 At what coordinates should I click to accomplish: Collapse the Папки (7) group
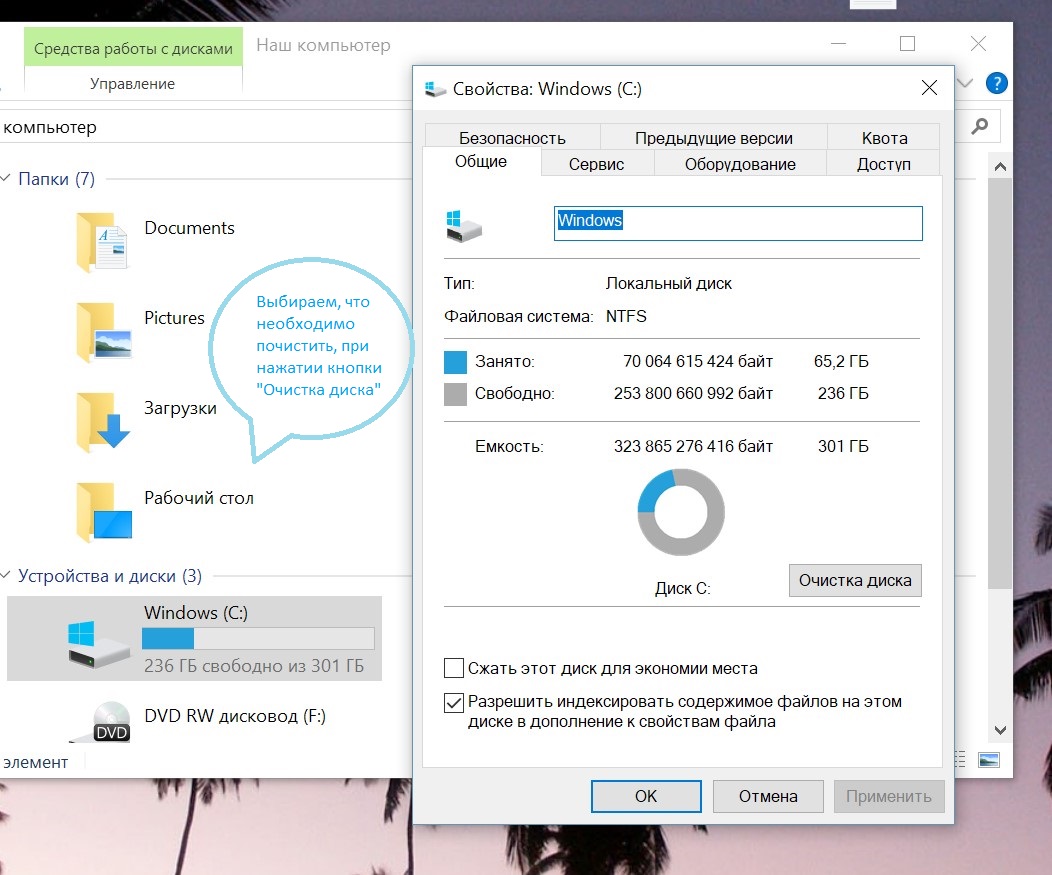pos(5,178)
